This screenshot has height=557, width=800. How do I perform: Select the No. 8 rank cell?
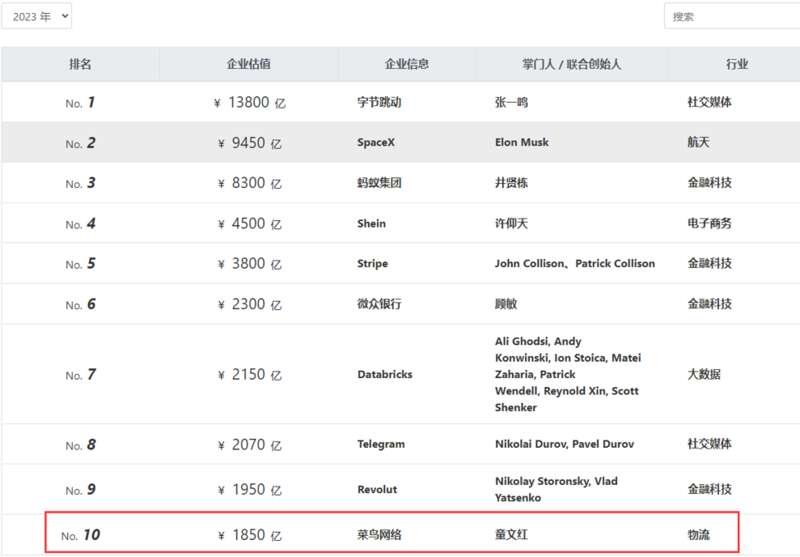click(x=80, y=445)
